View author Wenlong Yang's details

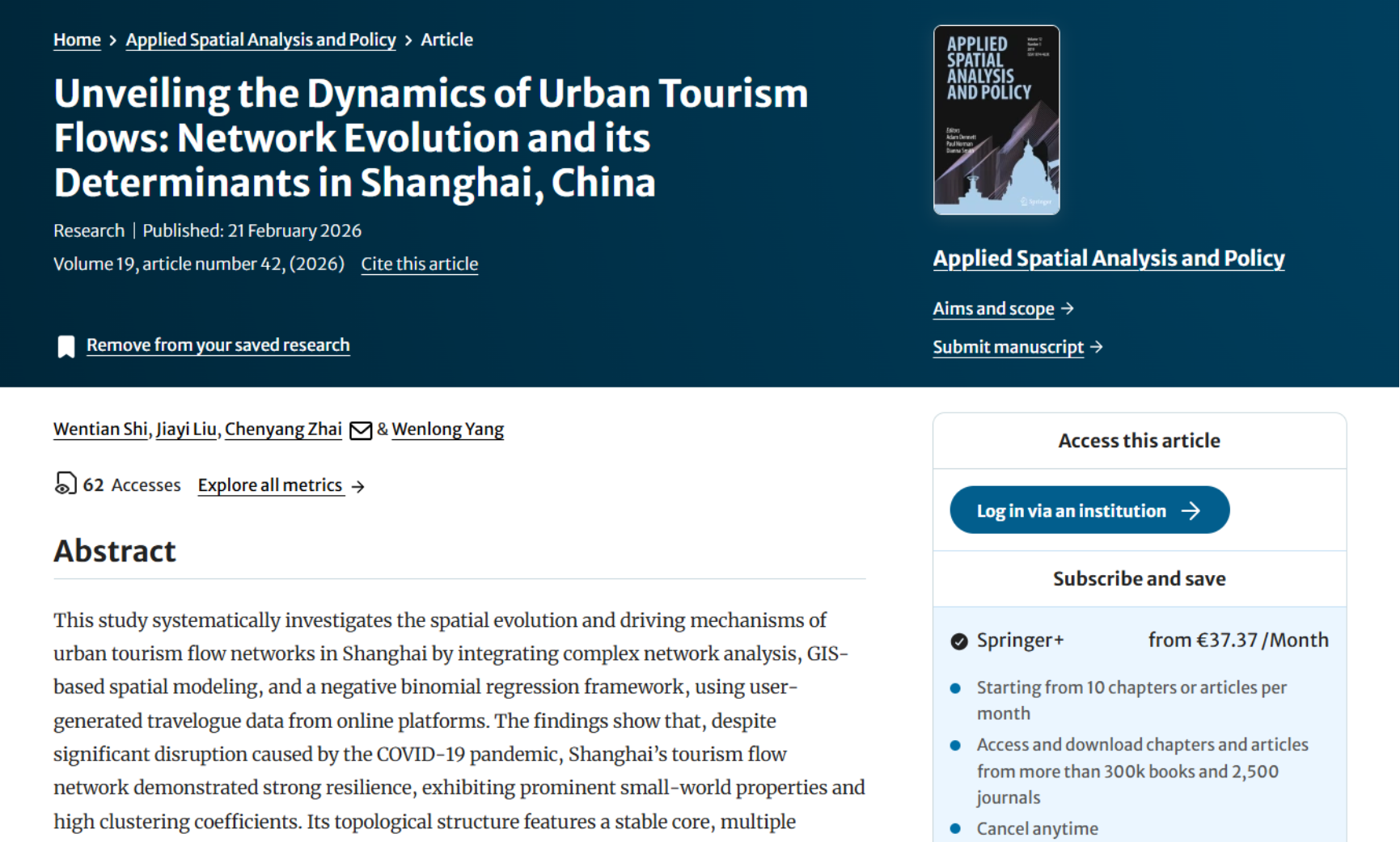point(447,429)
